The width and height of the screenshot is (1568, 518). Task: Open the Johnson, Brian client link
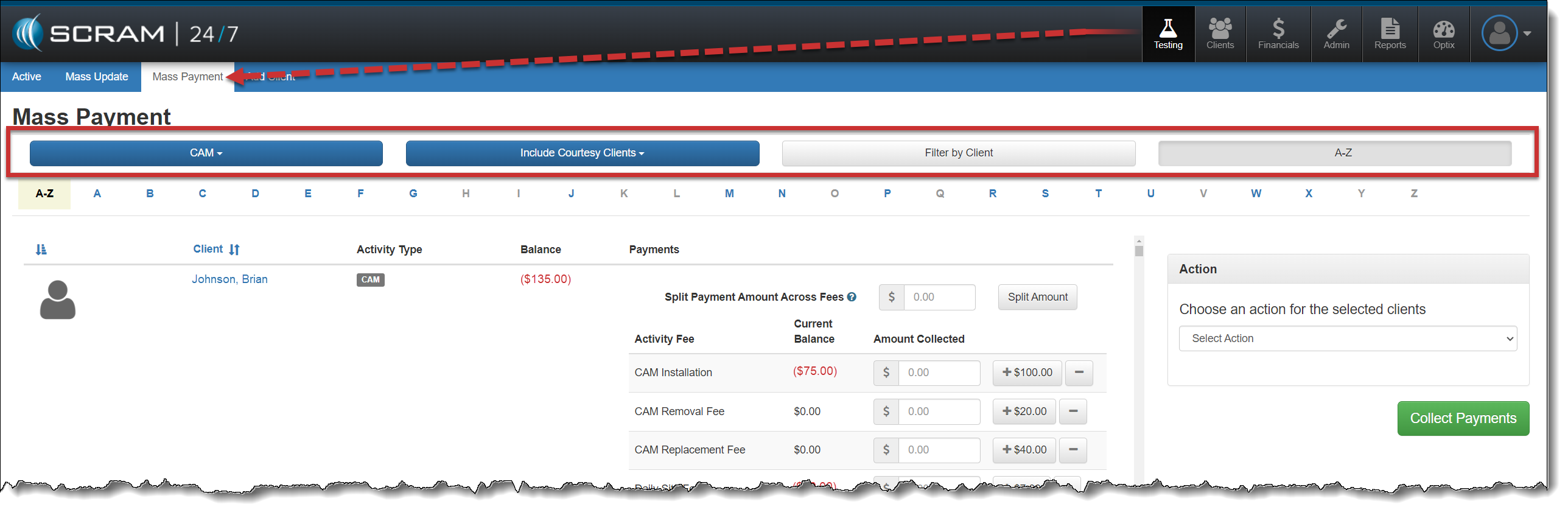pyautogui.click(x=229, y=279)
